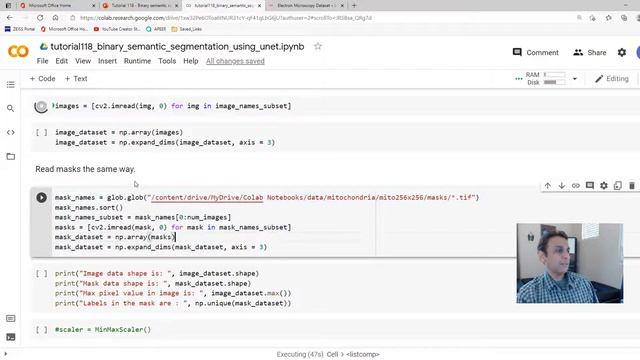Toggle the Editing mode button
The height and width of the screenshot is (360, 640).
pos(611,79)
